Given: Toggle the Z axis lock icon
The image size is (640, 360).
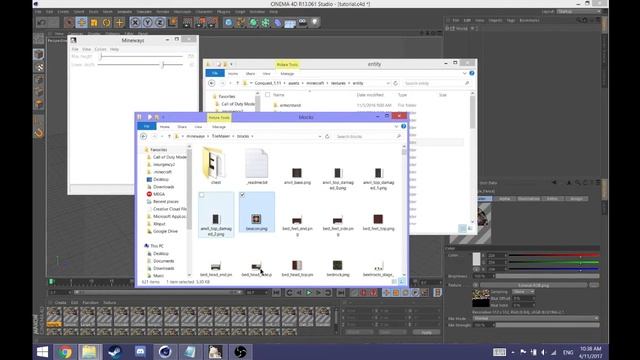Looking at the screenshot, I should (x=160, y=22).
